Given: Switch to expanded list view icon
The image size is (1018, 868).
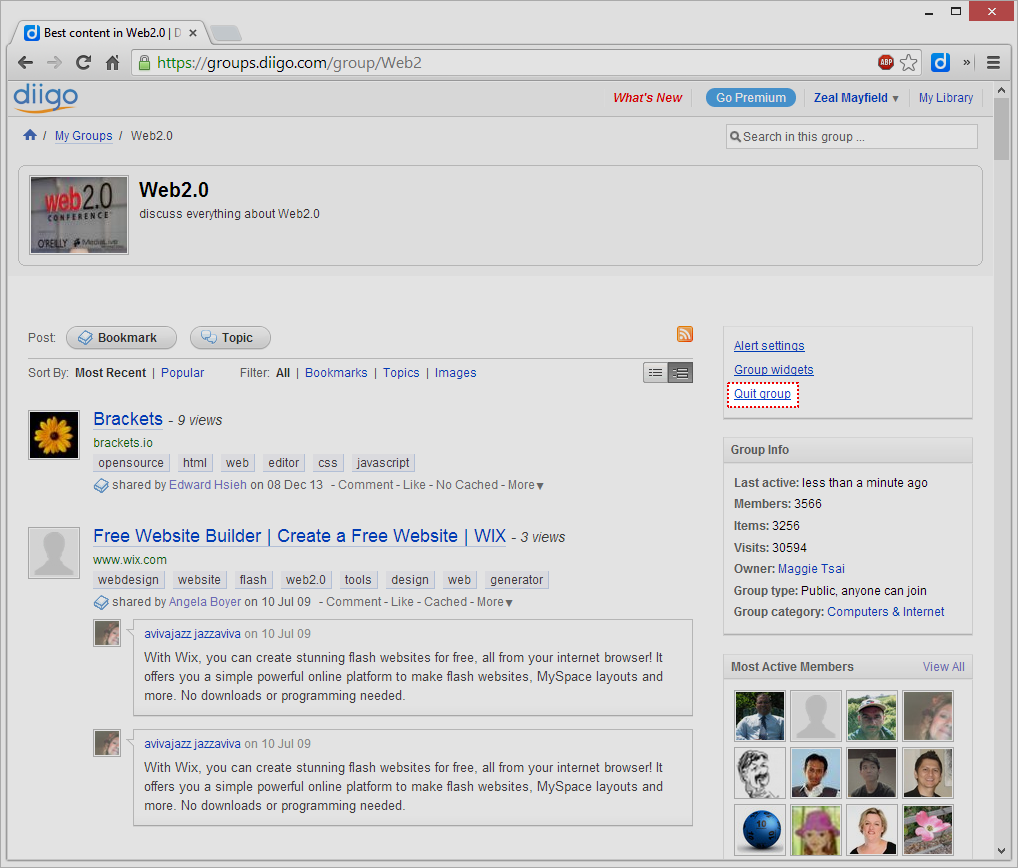Looking at the screenshot, I should pyautogui.click(x=680, y=373).
